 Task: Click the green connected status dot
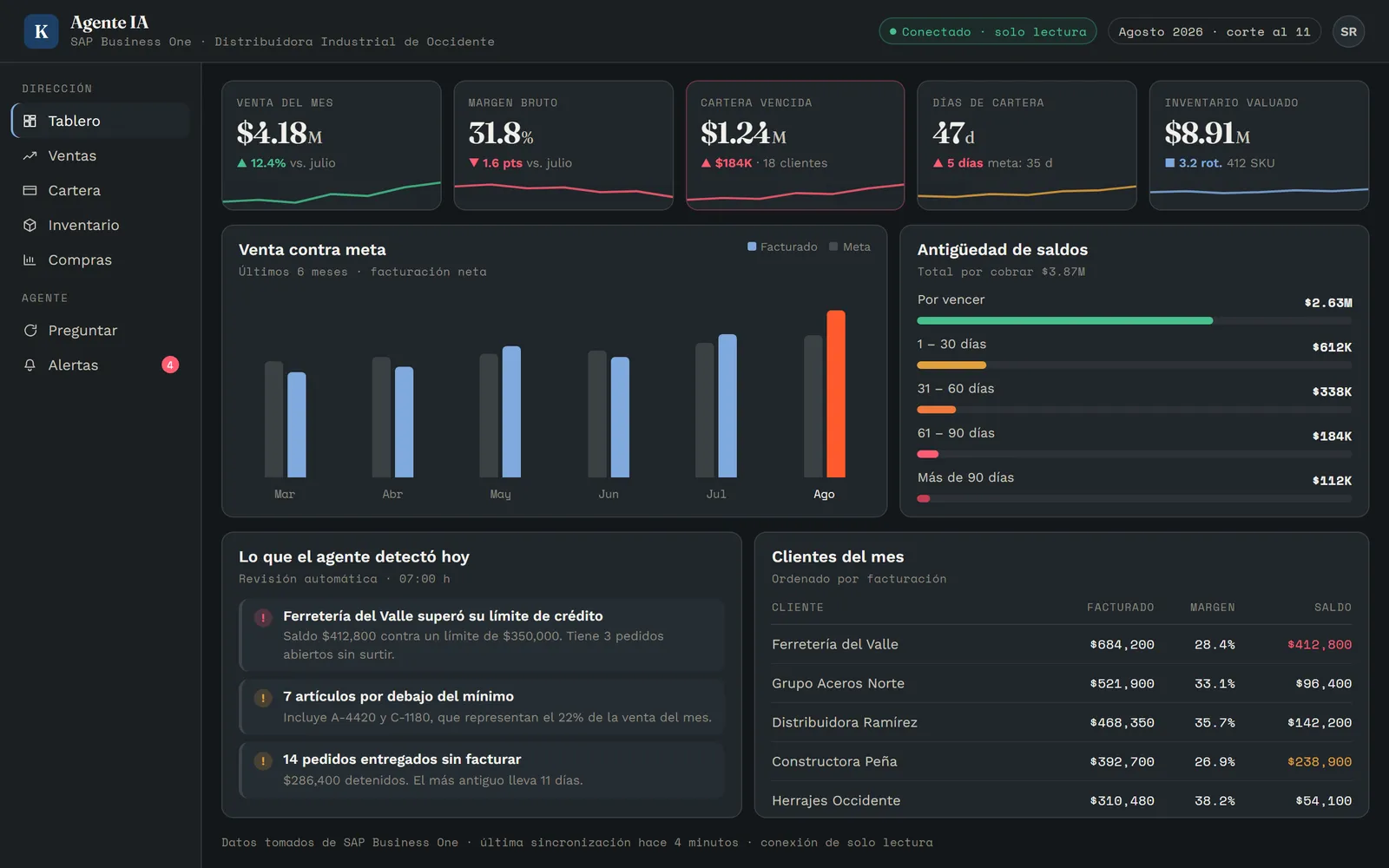tap(892, 31)
